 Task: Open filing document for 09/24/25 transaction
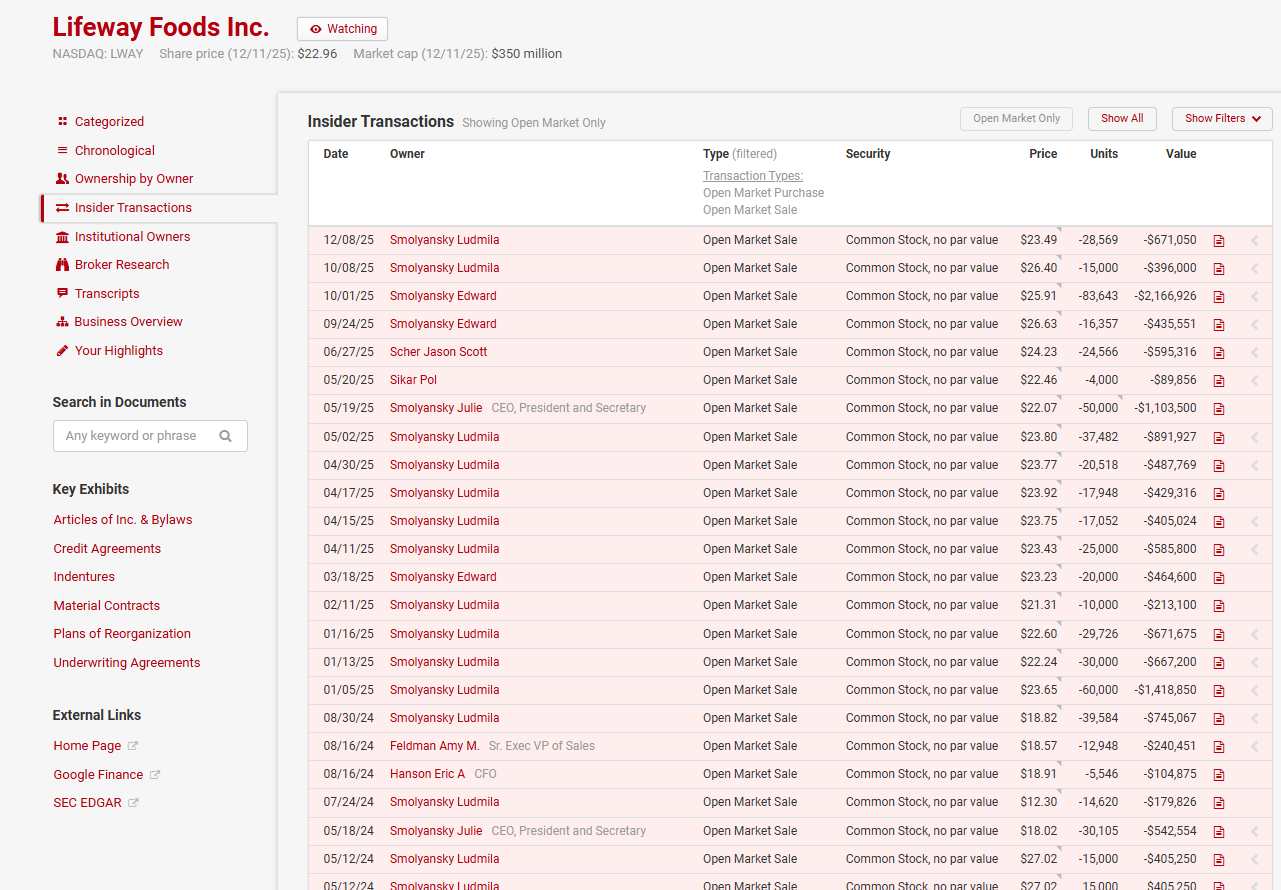pos(1219,324)
